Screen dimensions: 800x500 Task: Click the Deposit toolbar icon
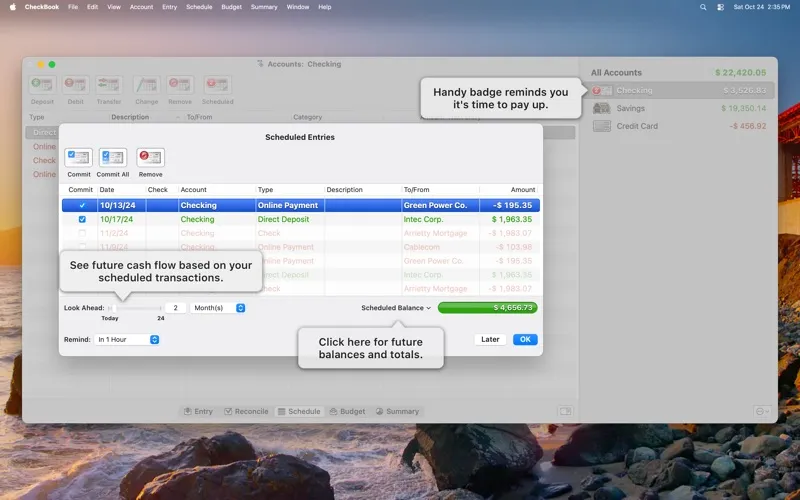(42, 85)
